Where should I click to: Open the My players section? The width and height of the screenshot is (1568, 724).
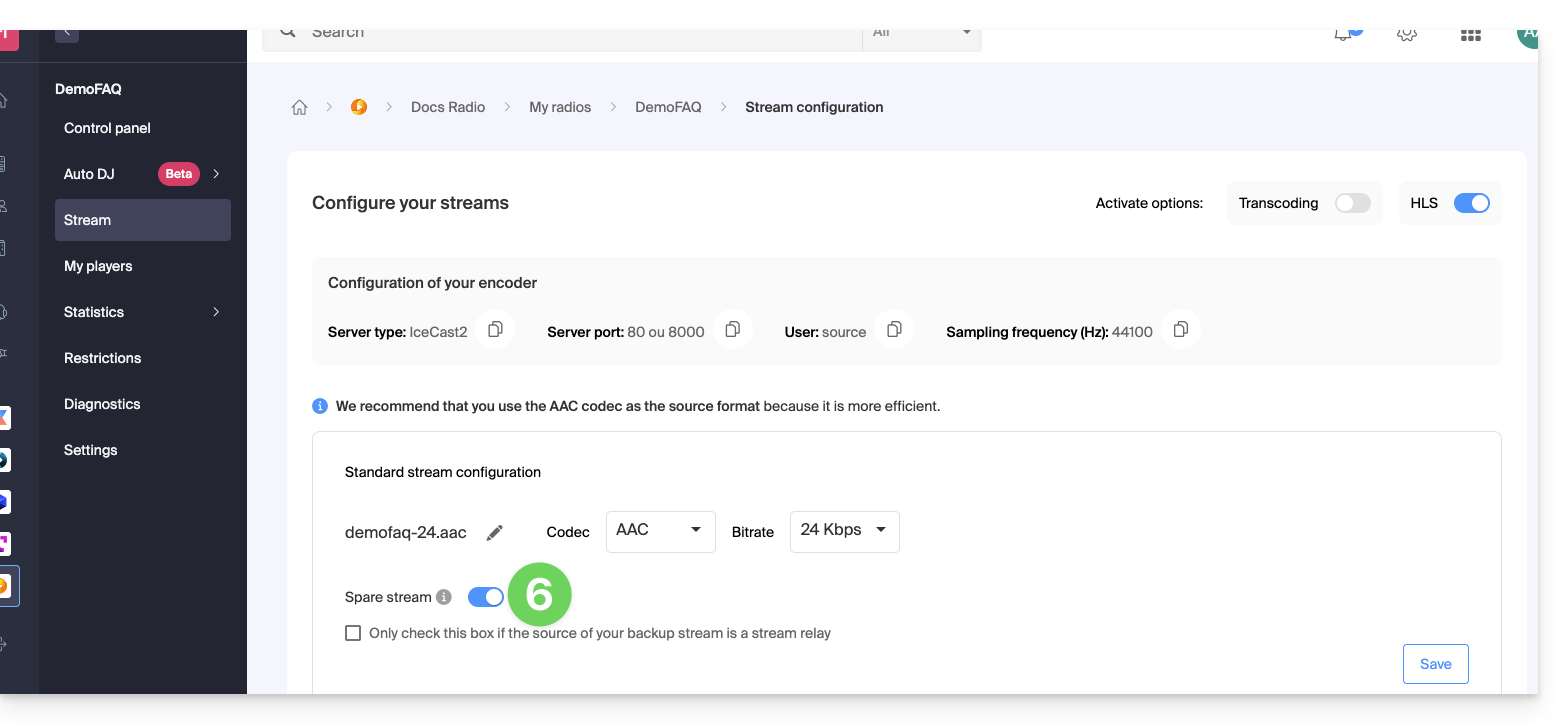coord(98,266)
